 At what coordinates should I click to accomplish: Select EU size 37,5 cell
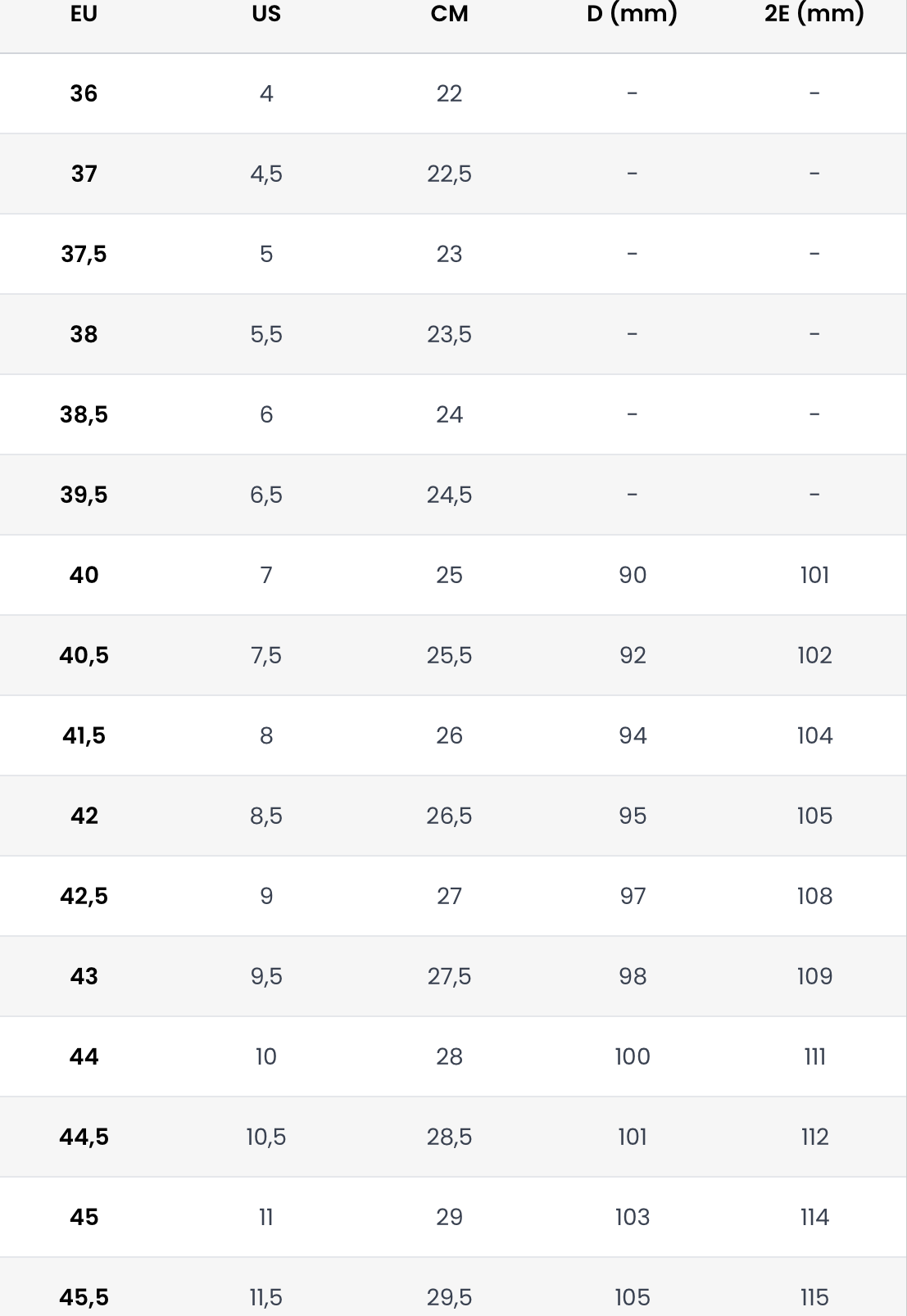click(84, 254)
